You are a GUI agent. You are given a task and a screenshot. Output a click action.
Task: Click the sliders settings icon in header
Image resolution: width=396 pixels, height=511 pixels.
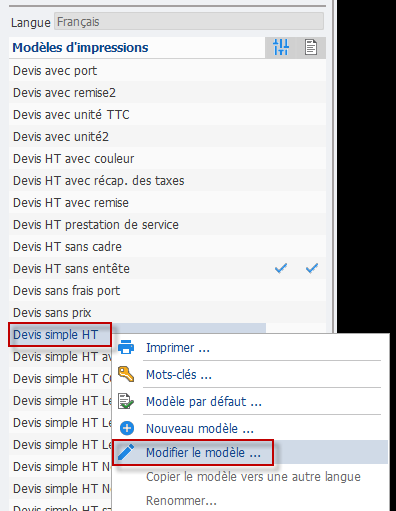281,47
